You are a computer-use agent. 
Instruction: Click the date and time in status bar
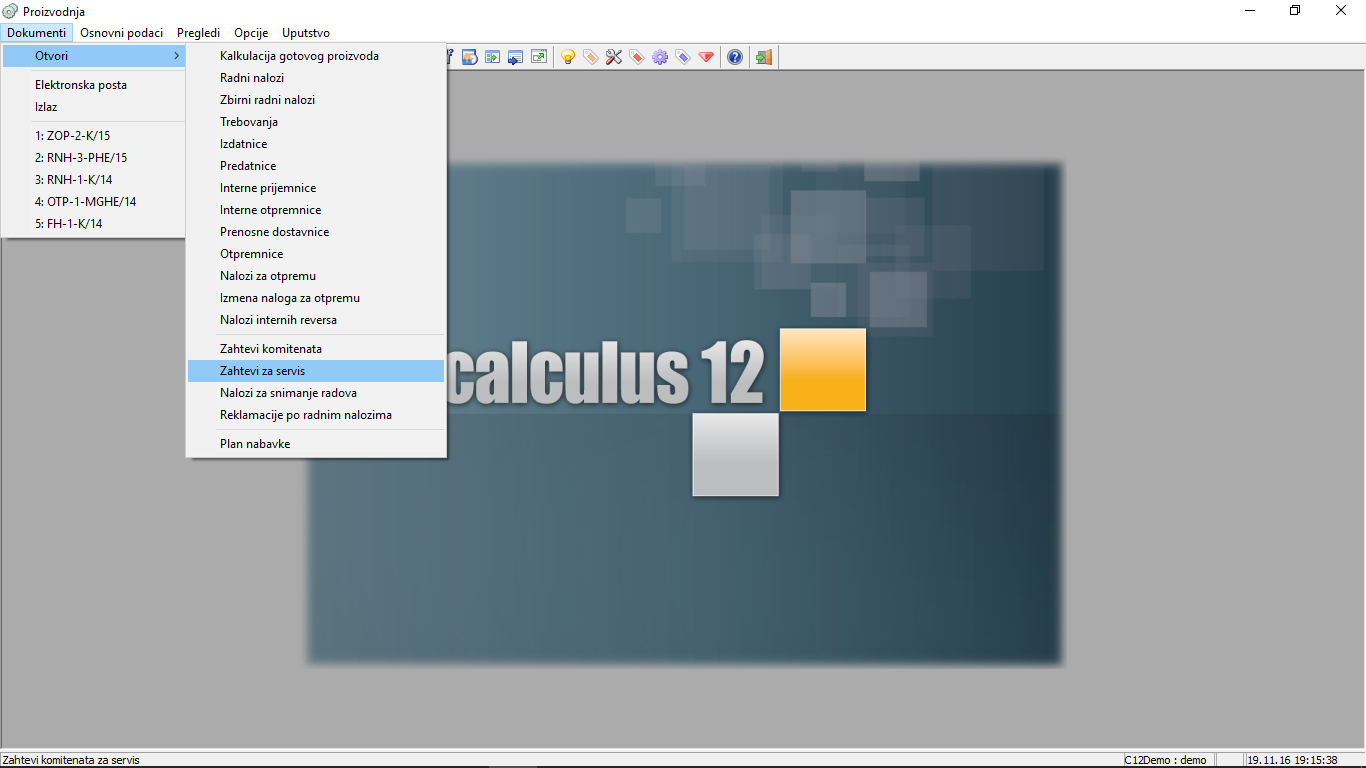(1292, 760)
